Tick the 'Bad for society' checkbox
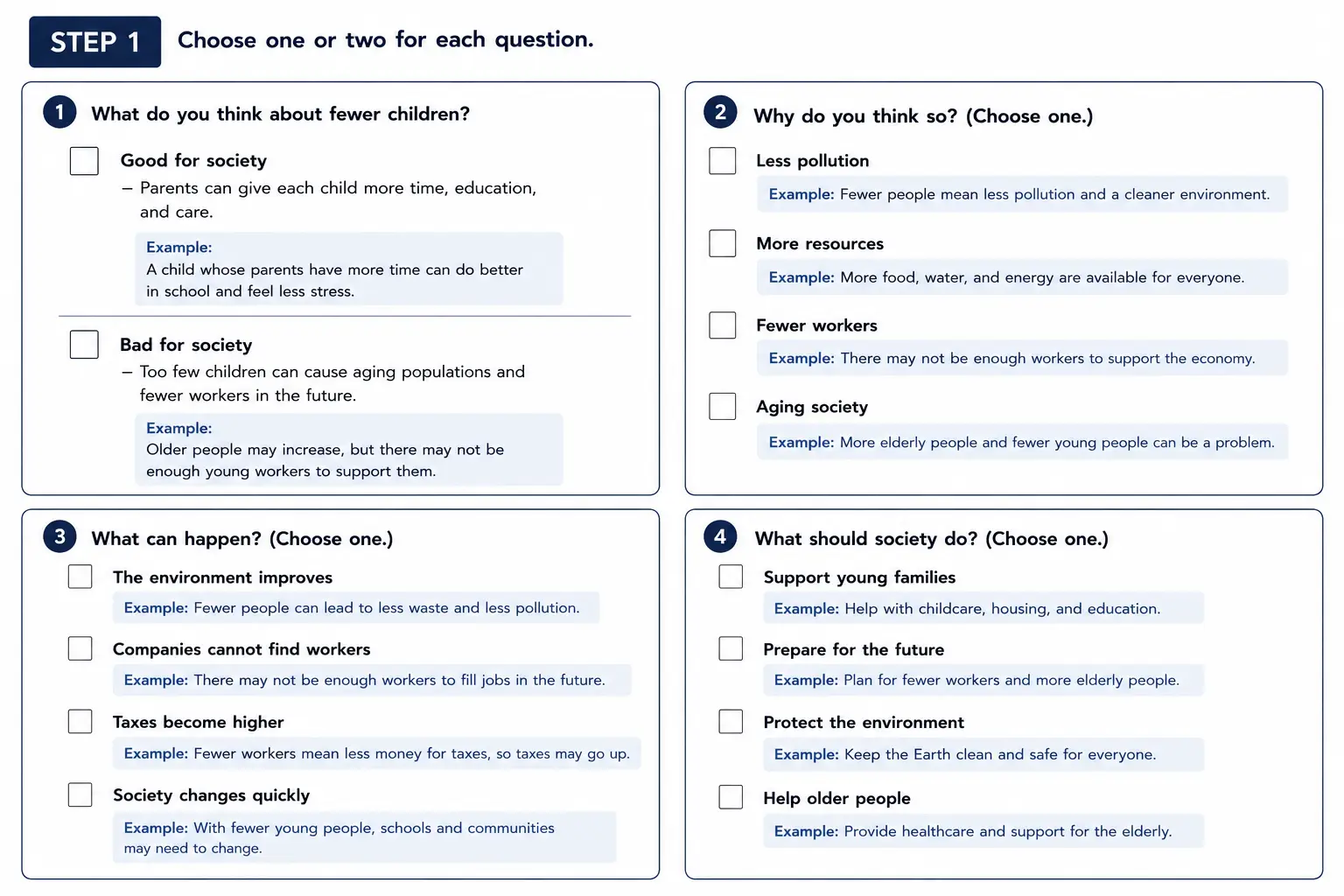1344x896 pixels. (x=84, y=345)
